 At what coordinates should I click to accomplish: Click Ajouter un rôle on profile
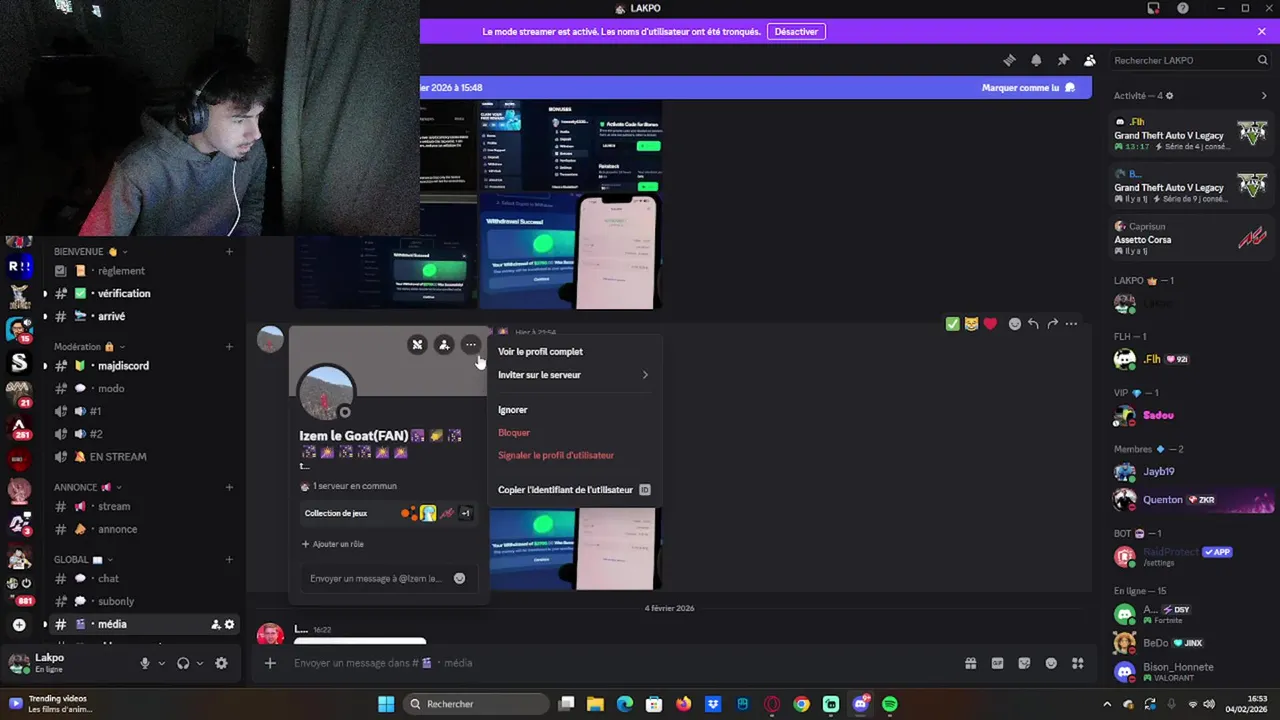pos(332,544)
